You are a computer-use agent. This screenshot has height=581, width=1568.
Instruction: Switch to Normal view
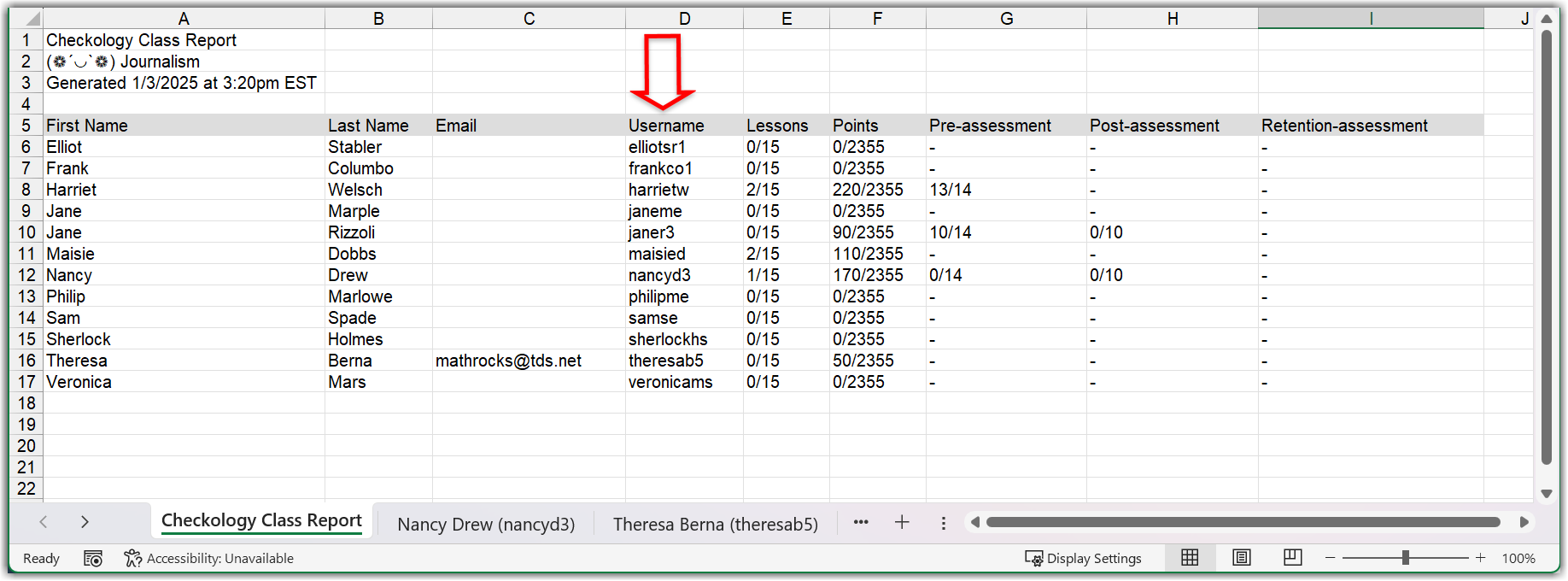1190,558
